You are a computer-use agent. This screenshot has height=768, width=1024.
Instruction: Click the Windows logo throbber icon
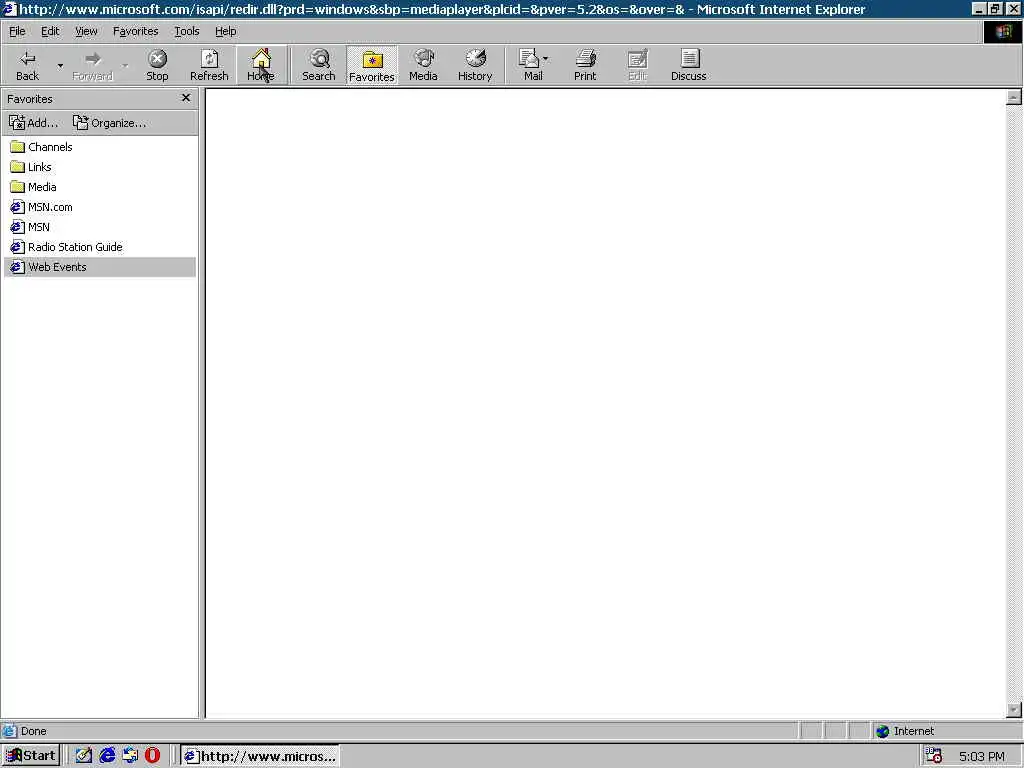(1002, 32)
